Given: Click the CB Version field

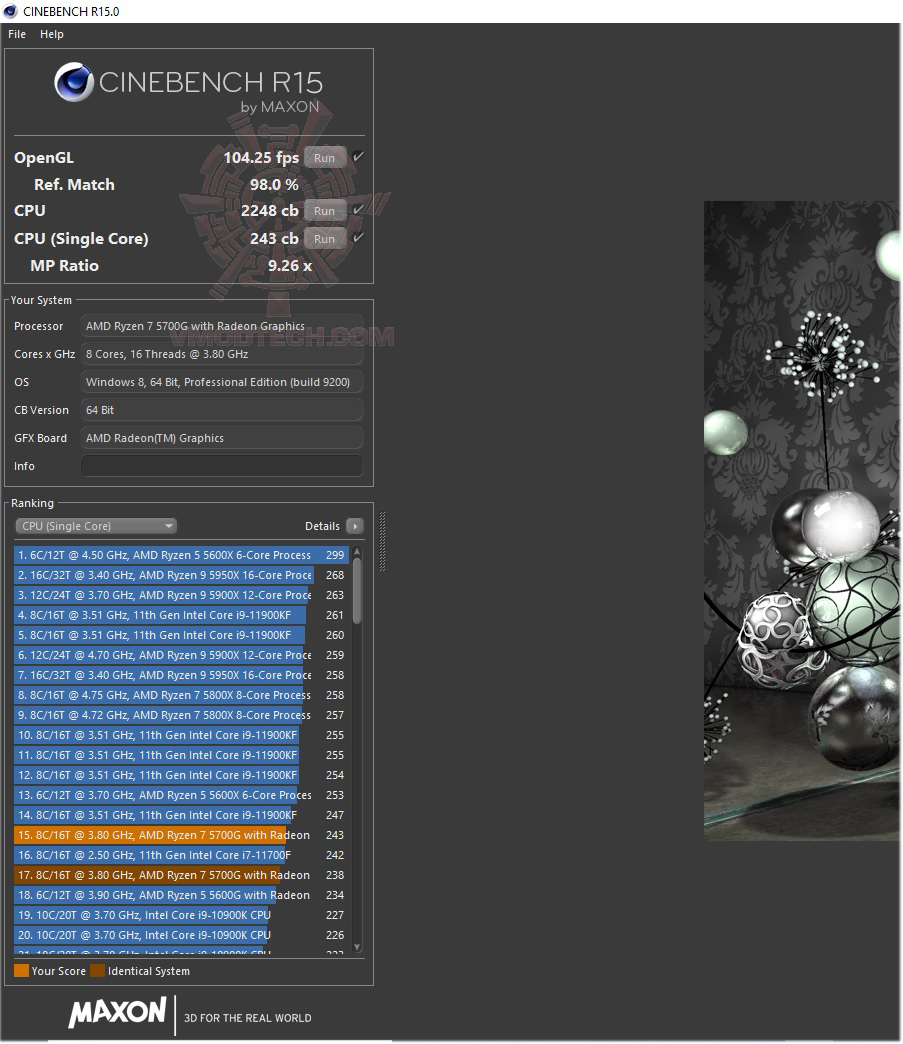Looking at the screenshot, I should [222, 410].
